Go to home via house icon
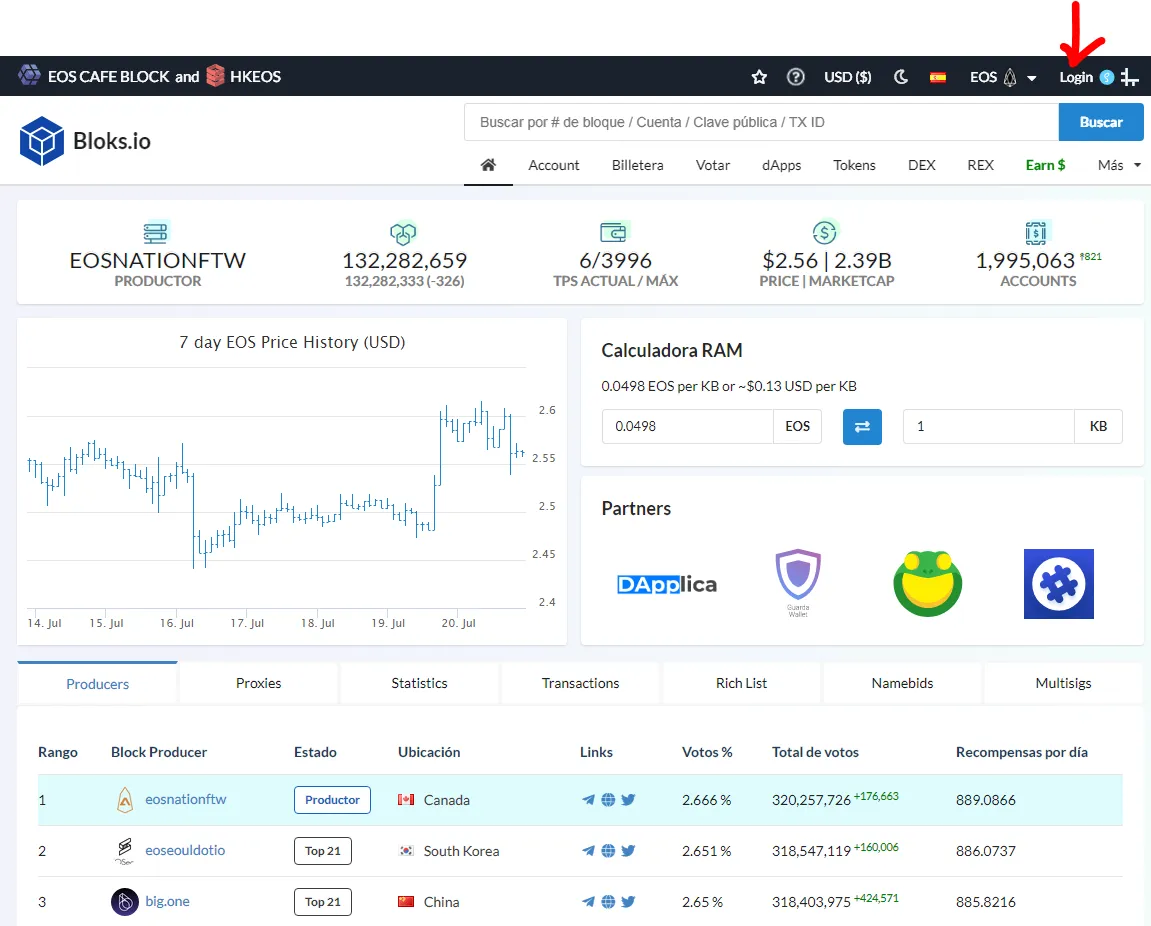1151x926 pixels. (x=488, y=165)
